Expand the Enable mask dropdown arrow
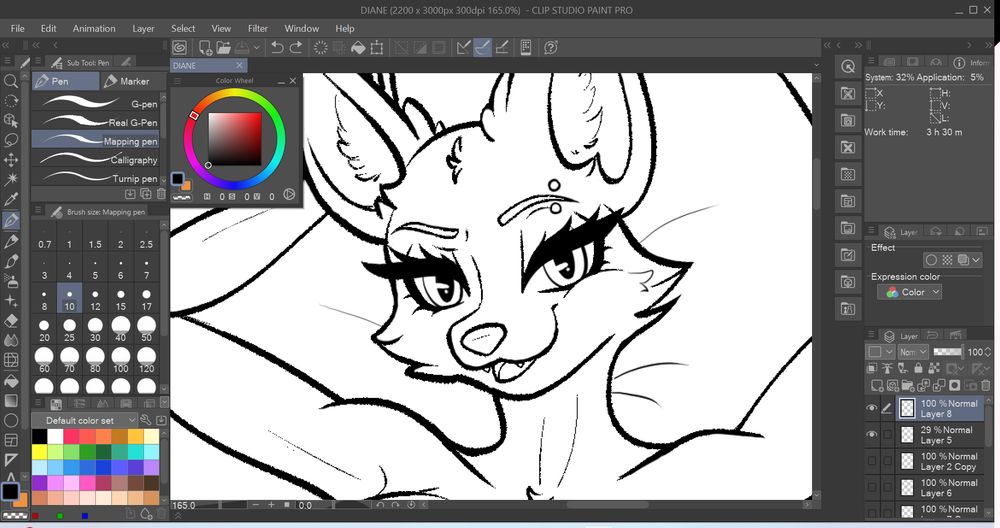Screen dimensions: 1000x528 (962, 367)
